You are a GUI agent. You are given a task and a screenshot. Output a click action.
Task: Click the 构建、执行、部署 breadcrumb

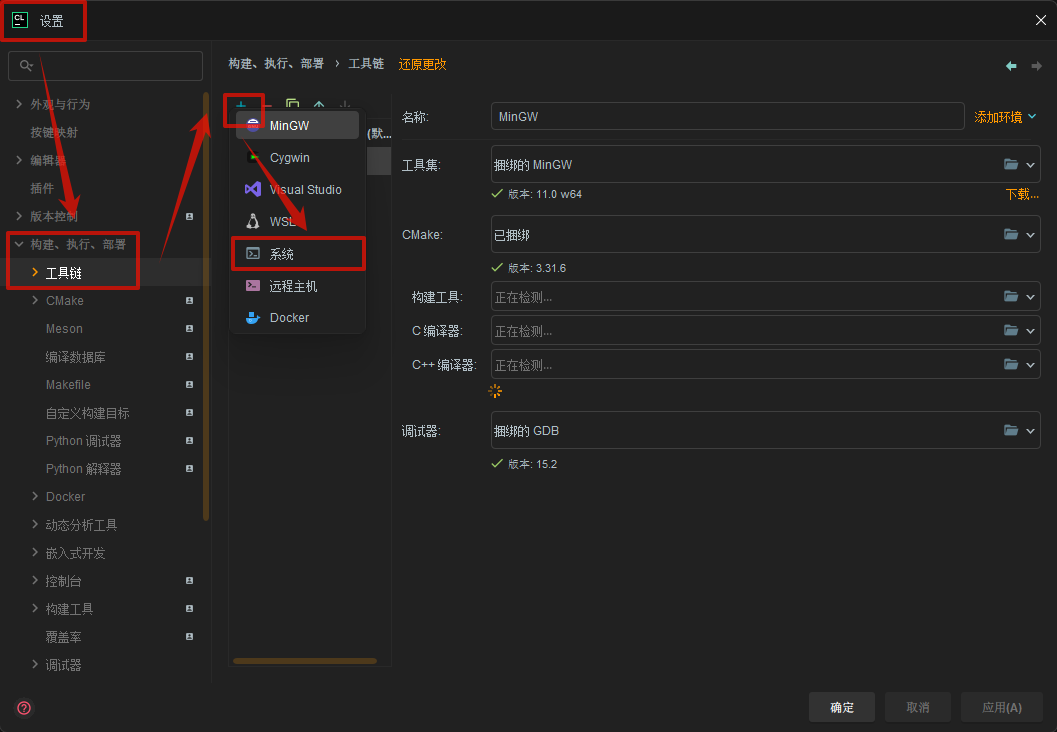(276, 63)
